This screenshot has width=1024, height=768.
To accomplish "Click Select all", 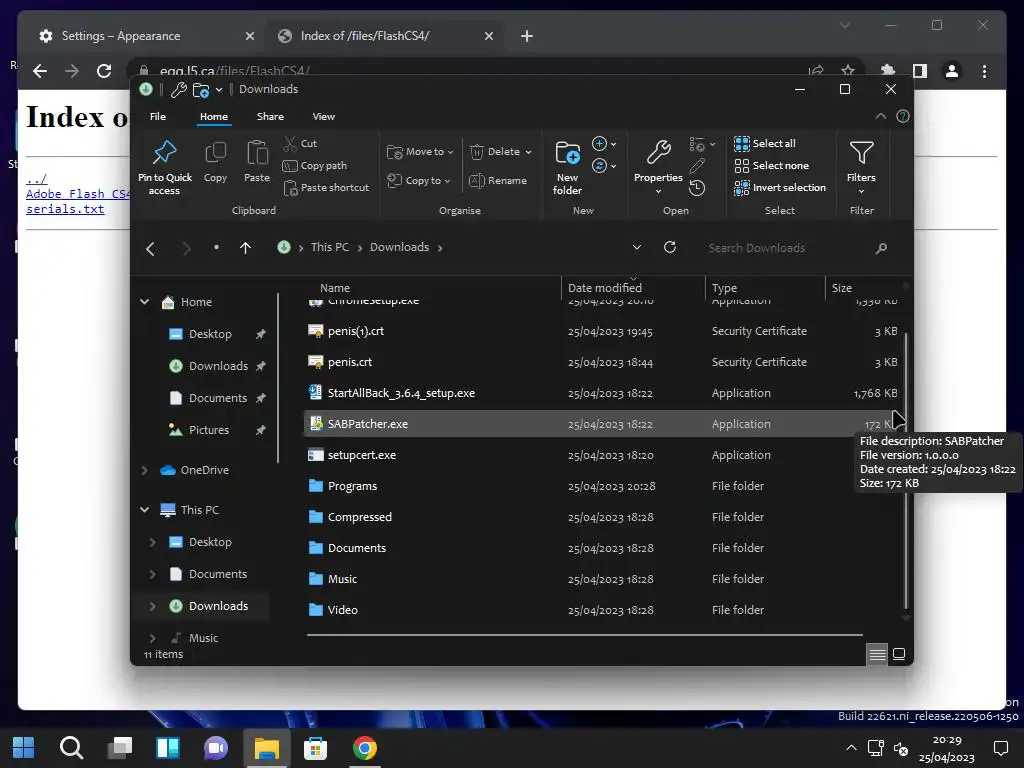I will click(x=765, y=144).
